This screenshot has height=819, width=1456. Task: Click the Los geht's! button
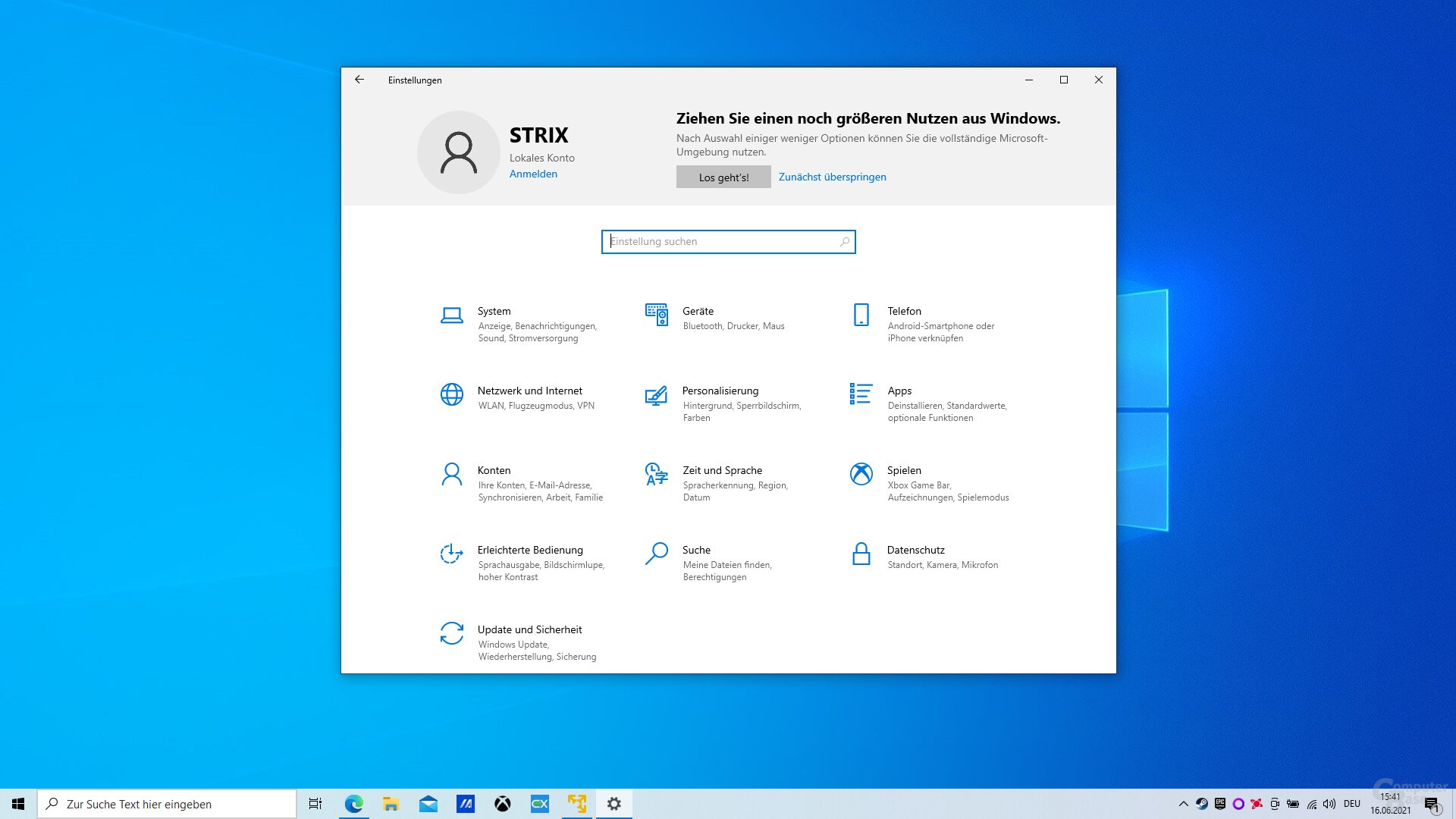723,177
